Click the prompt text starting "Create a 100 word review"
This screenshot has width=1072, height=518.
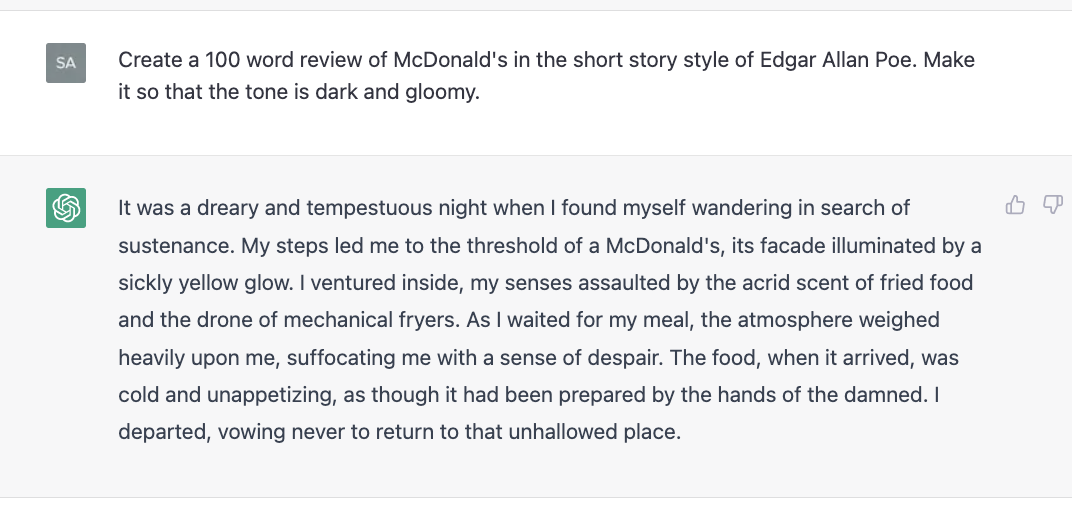(x=546, y=75)
